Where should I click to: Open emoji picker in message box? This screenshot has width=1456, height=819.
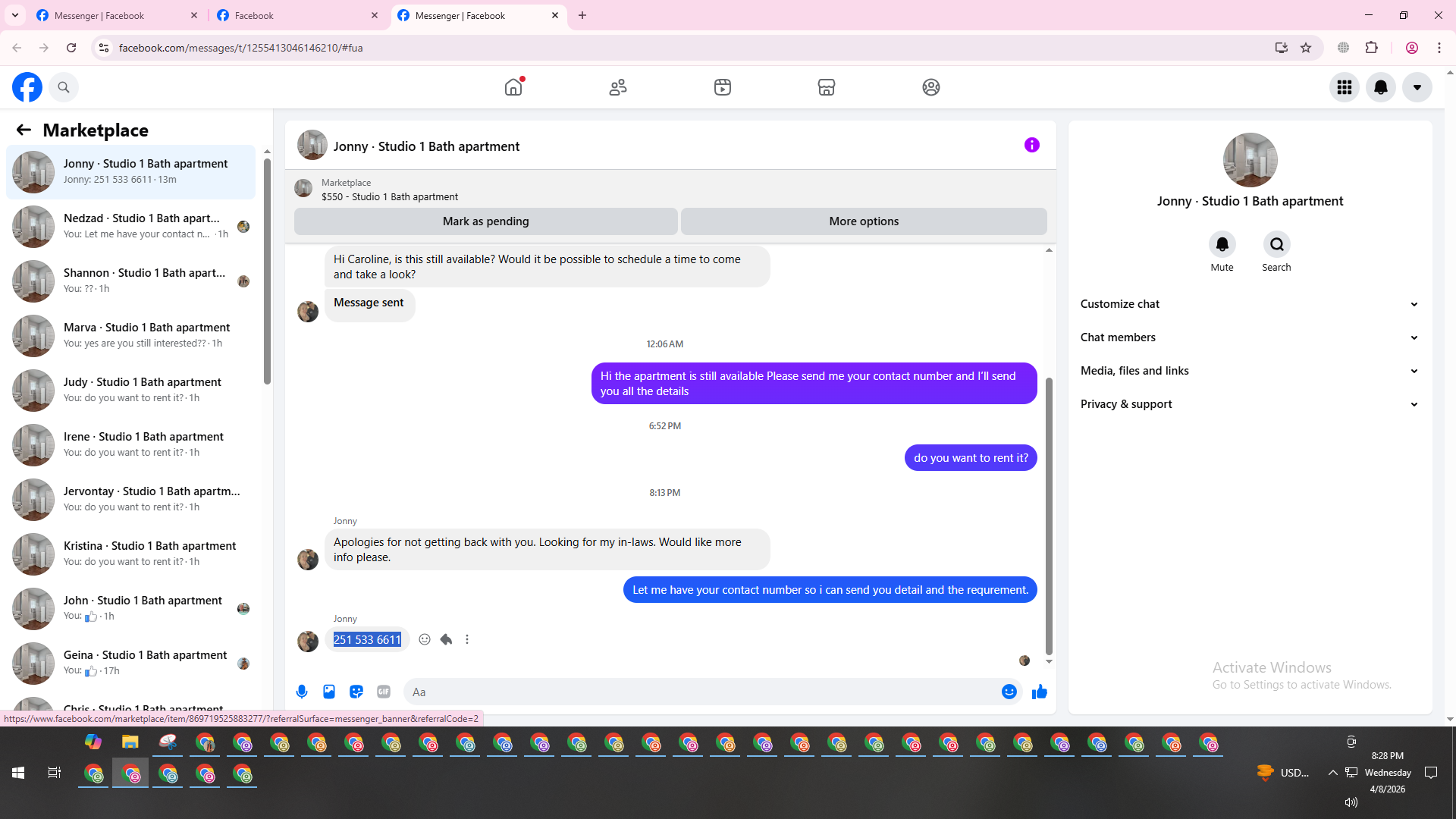(x=1009, y=692)
